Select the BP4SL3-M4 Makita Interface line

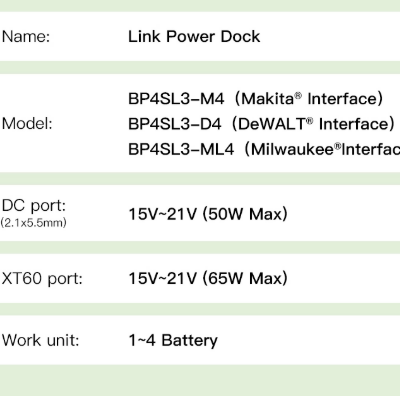click(x=256, y=99)
